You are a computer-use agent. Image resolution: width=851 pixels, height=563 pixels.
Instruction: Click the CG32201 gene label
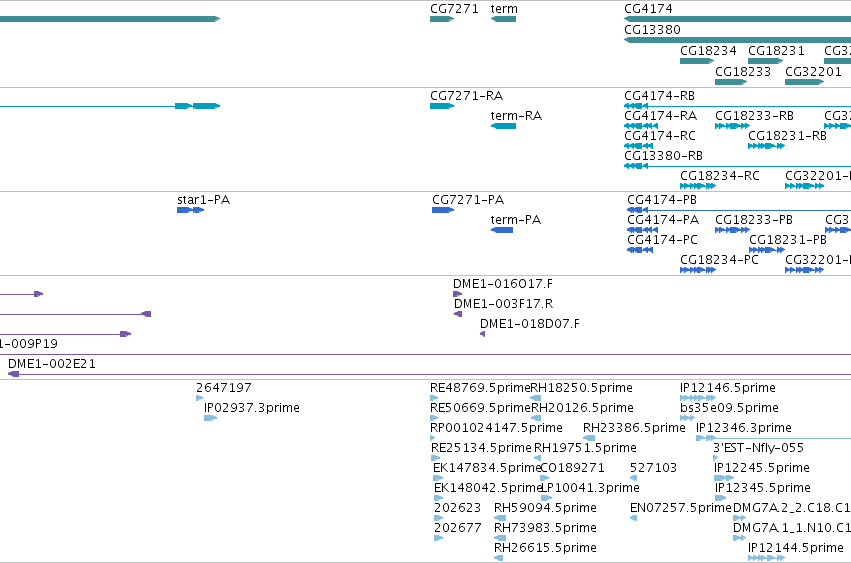813,72
